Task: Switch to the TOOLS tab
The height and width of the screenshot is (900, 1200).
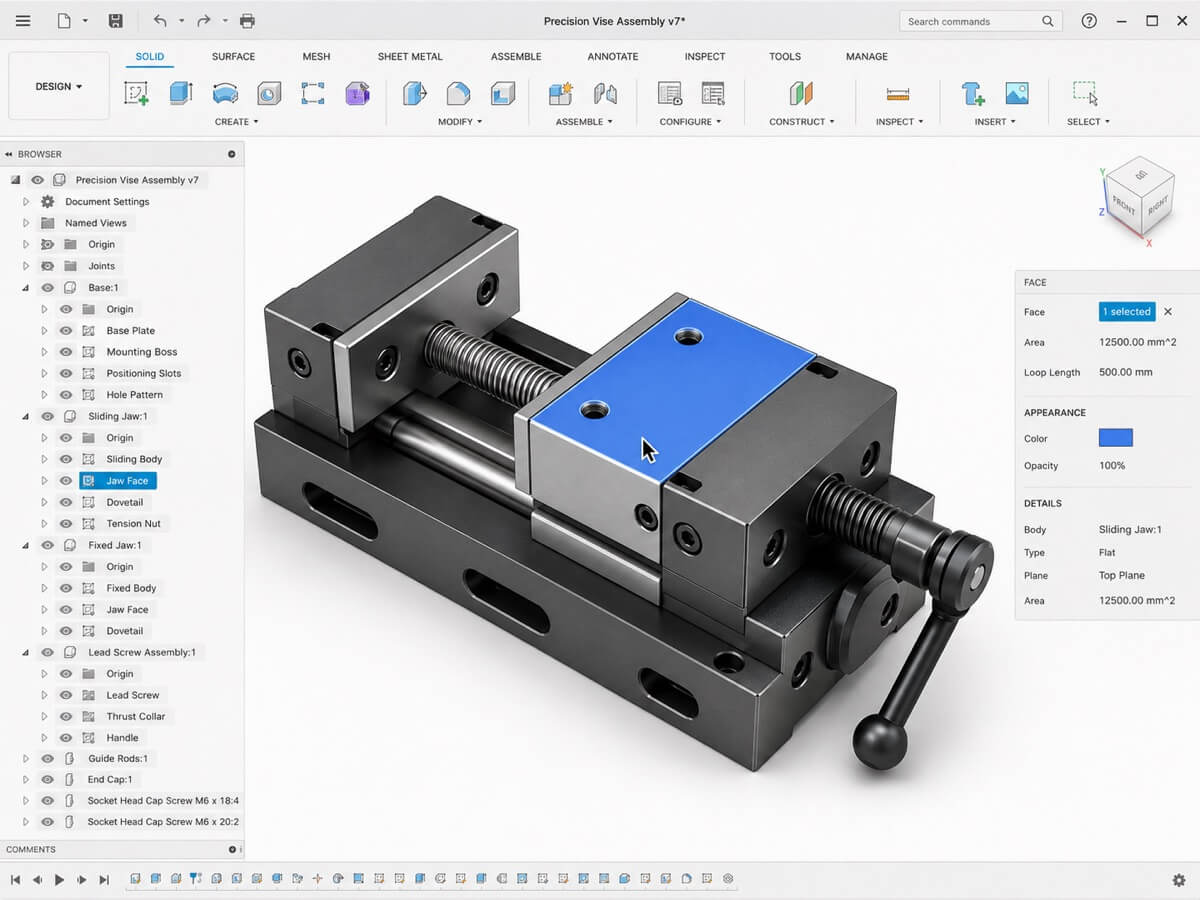Action: 785,57
